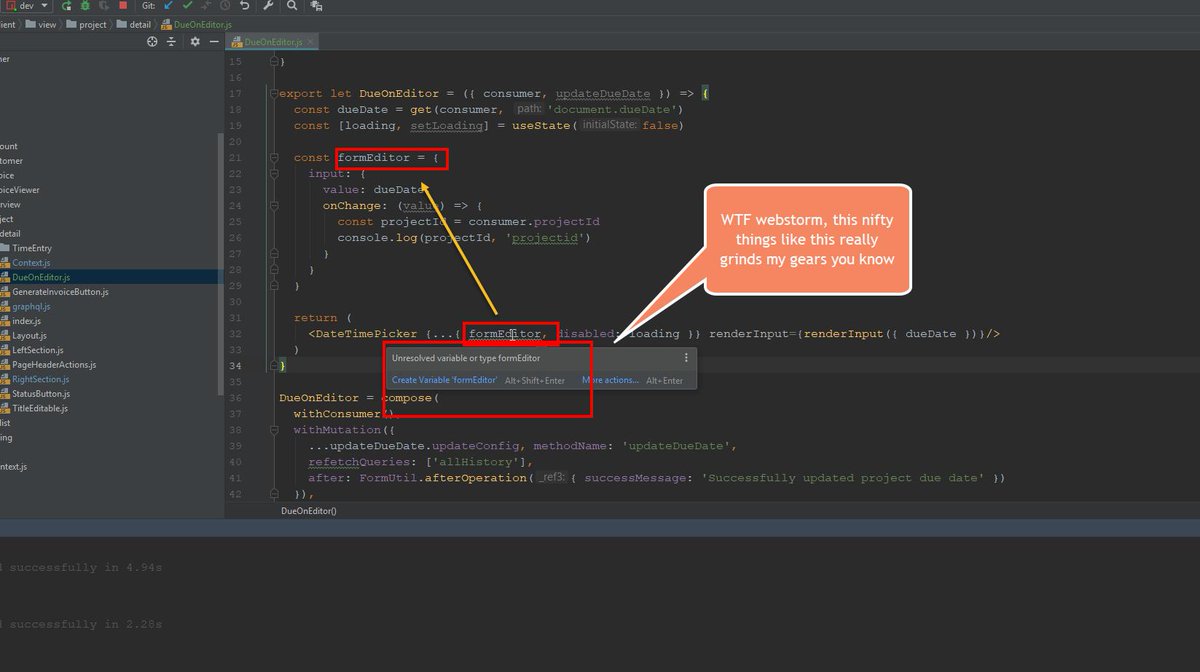Screen dimensions: 1200x672
Task: Click 'More actions...' link in popup
Action: point(610,380)
